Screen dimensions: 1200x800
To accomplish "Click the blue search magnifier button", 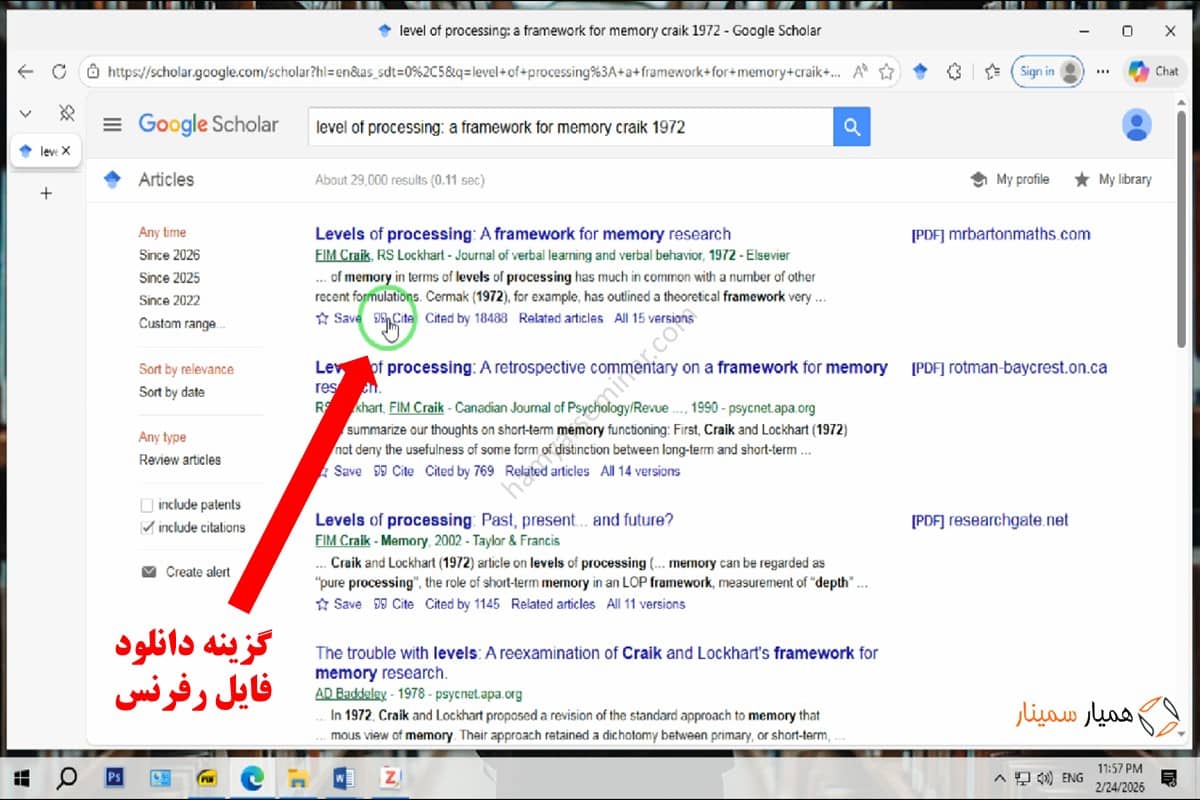I will (851, 127).
